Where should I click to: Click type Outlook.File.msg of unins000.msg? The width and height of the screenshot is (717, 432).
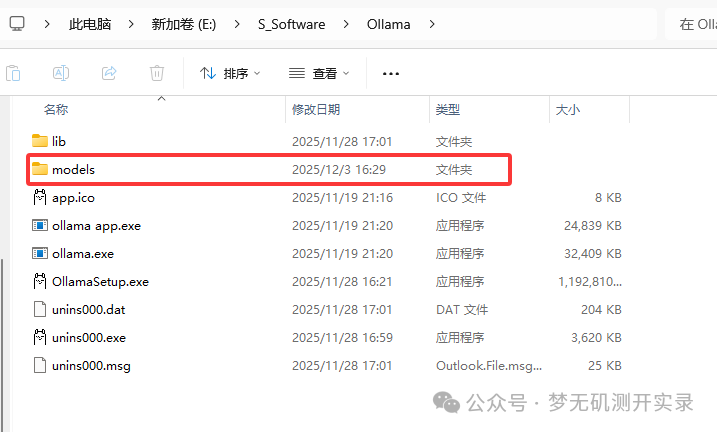click(489, 366)
